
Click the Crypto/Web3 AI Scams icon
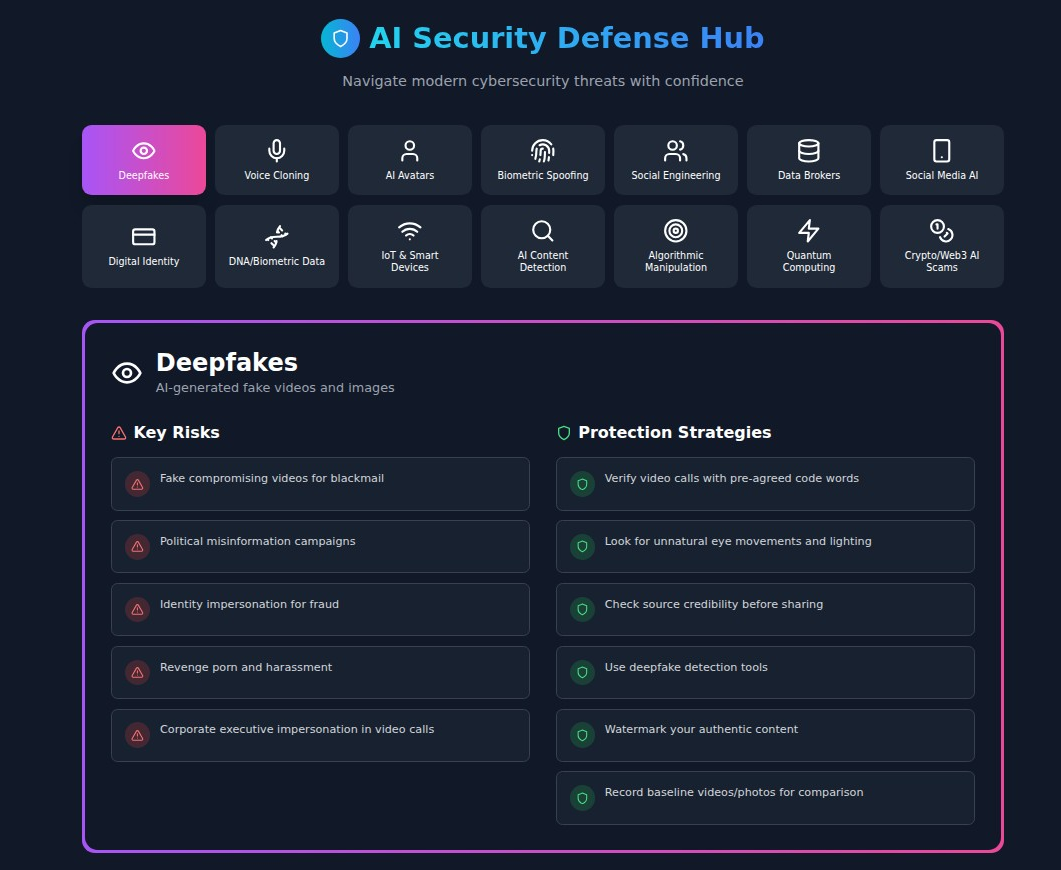pos(941,232)
